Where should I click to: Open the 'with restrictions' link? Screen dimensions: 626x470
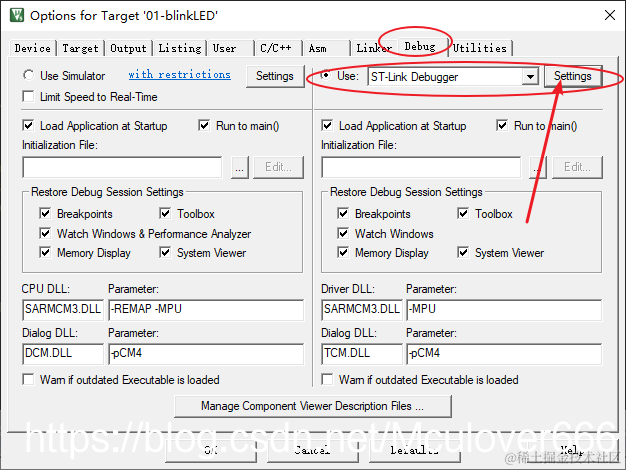pos(180,75)
